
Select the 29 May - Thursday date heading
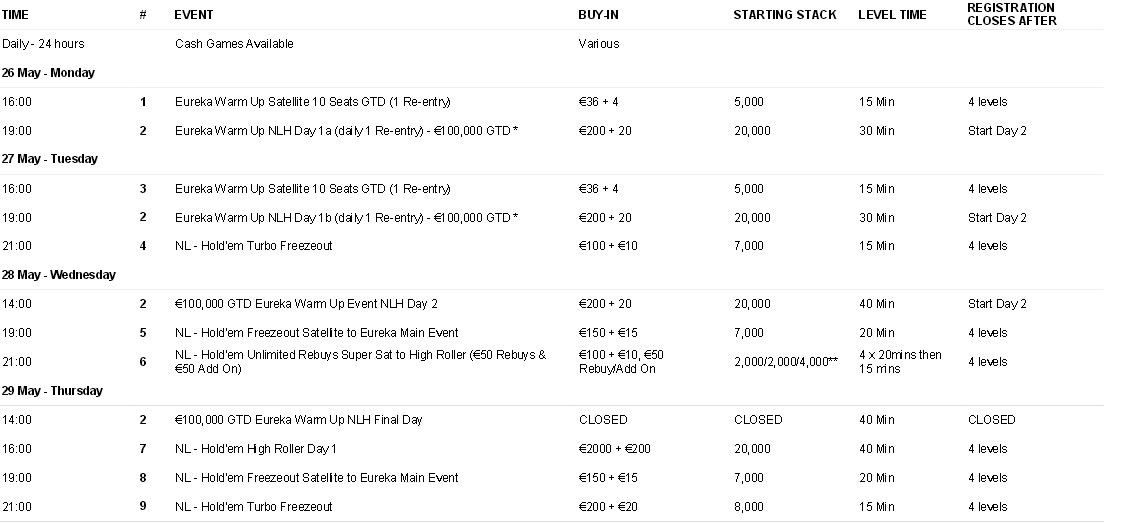[x=52, y=390]
